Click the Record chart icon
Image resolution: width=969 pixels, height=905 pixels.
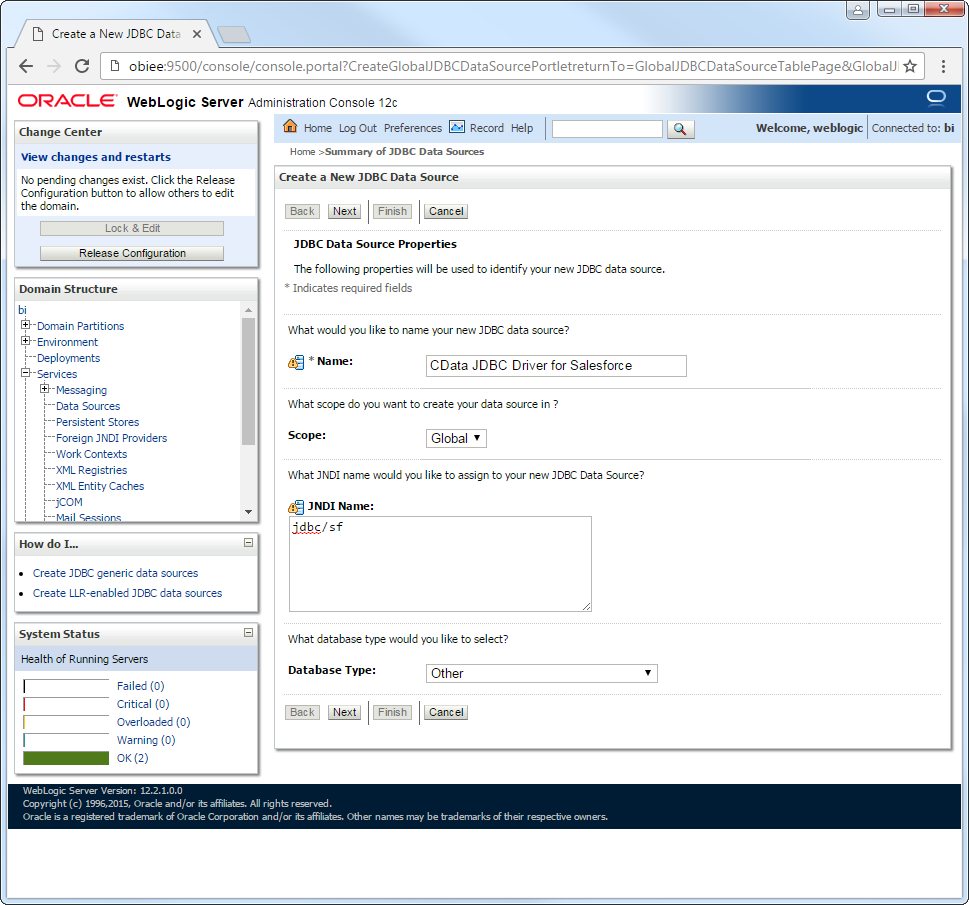click(457, 127)
